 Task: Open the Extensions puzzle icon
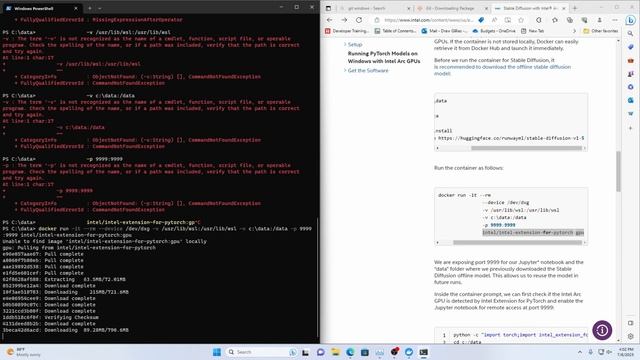coord(539,20)
